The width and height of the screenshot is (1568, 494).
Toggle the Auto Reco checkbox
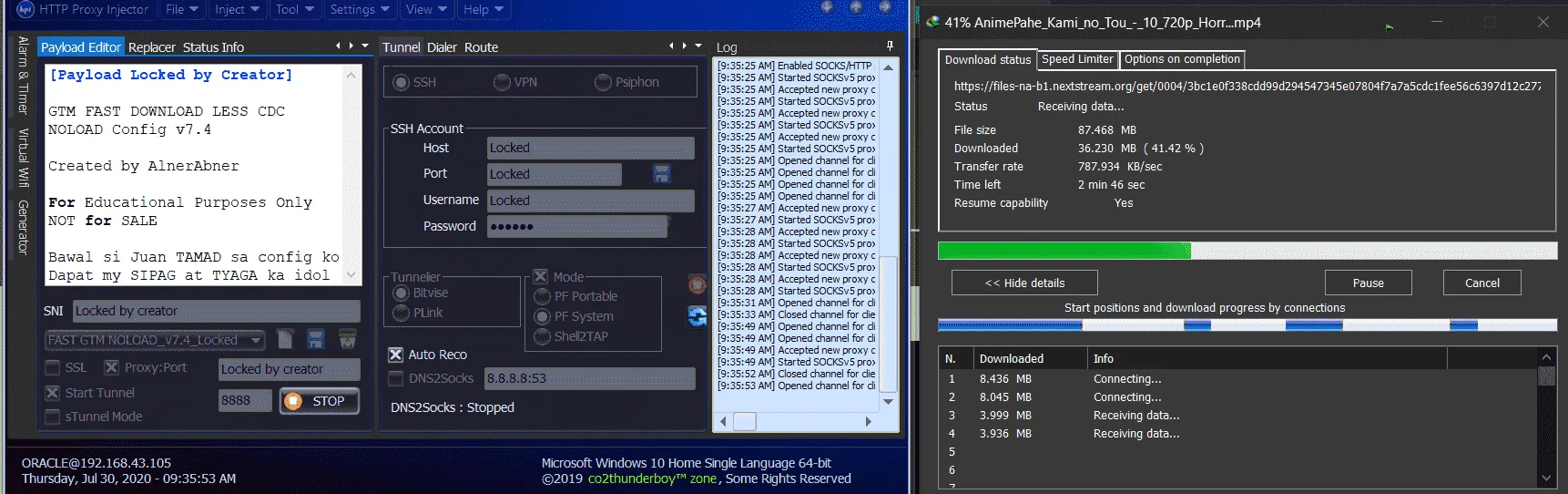point(396,355)
